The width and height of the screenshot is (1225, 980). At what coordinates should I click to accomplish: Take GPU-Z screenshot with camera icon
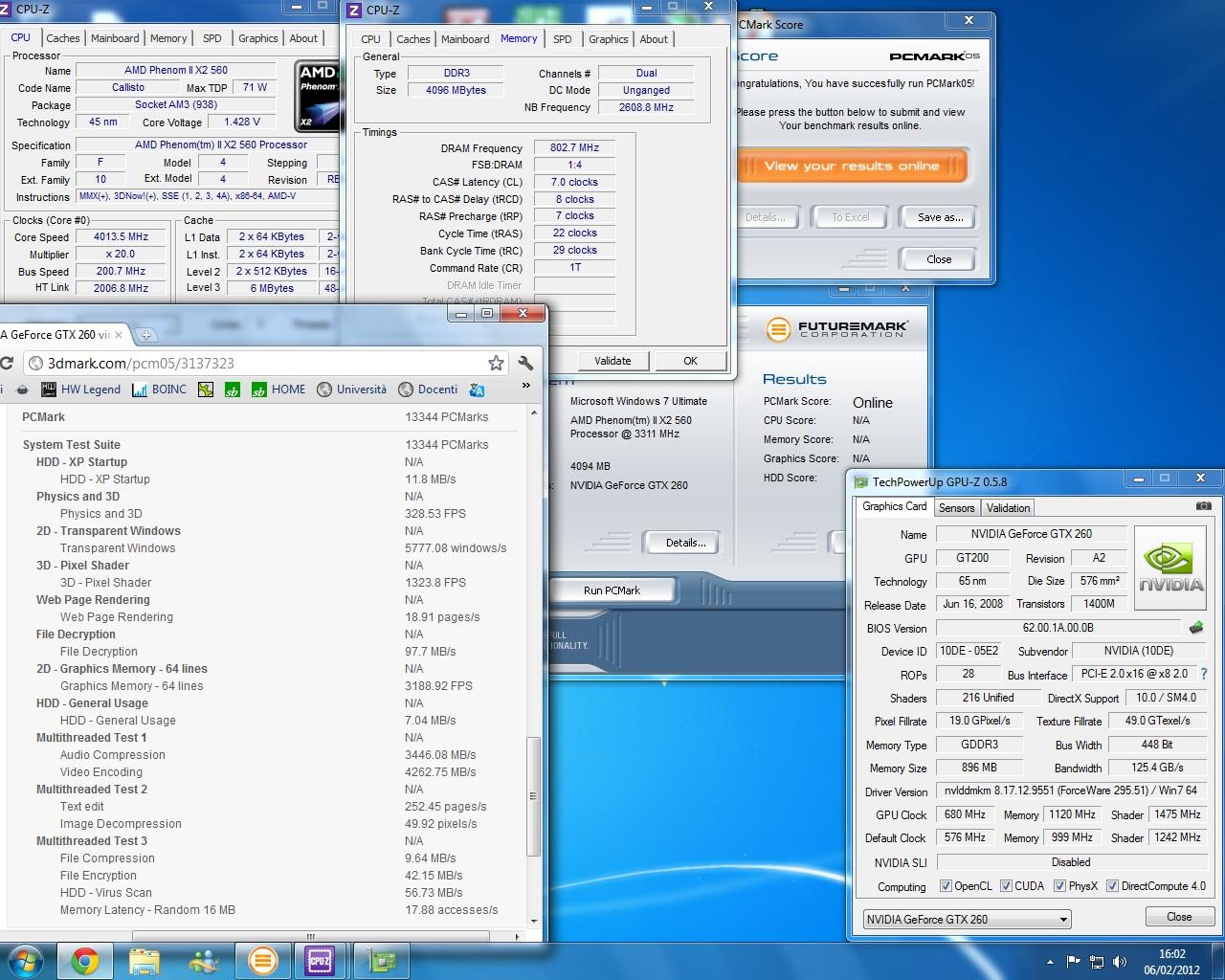click(1204, 506)
